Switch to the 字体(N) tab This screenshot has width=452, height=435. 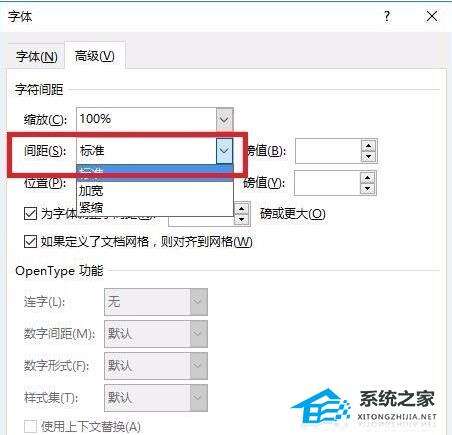pyautogui.click(x=36, y=56)
